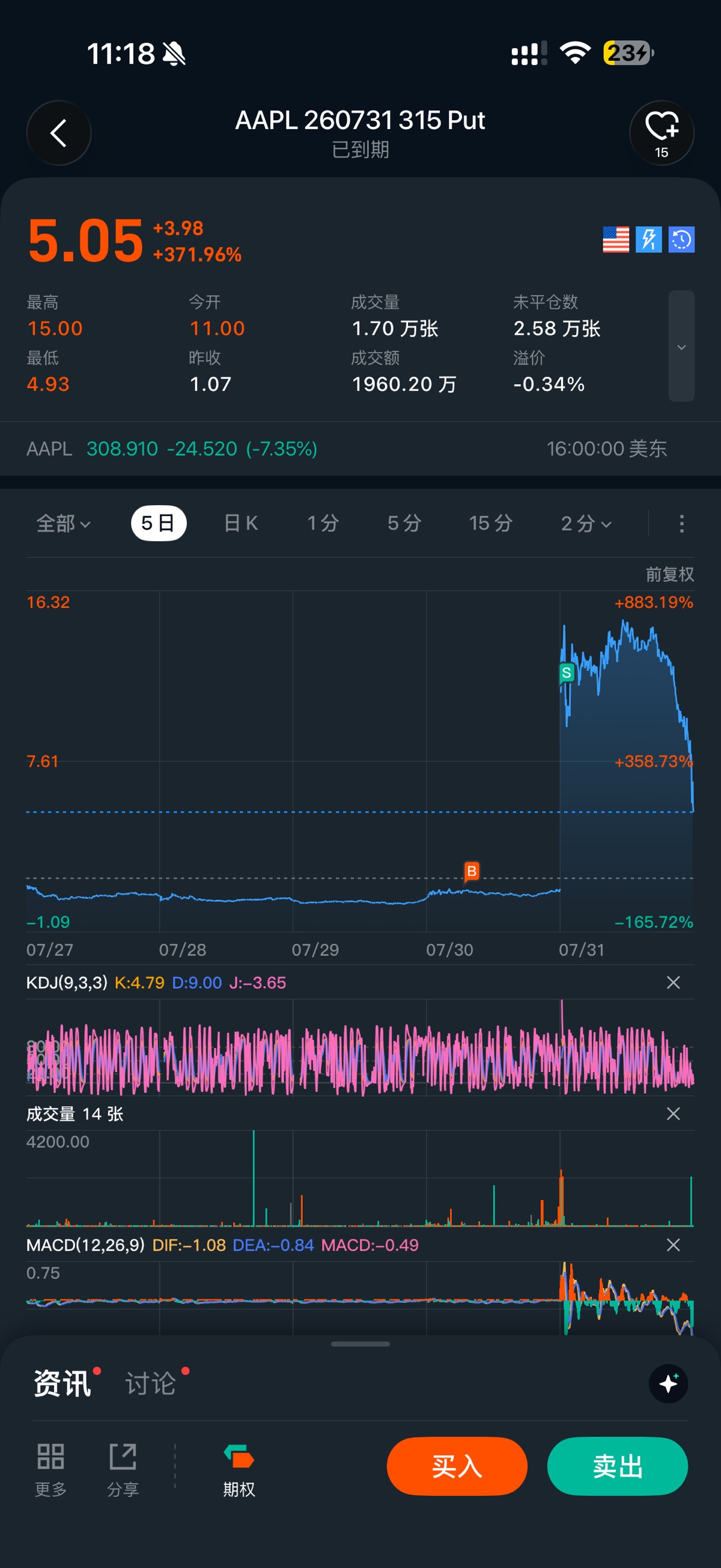This screenshot has width=721, height=1568.
Task: Open the AI sparkle assistant button
Action: (x=668, y=1383)
